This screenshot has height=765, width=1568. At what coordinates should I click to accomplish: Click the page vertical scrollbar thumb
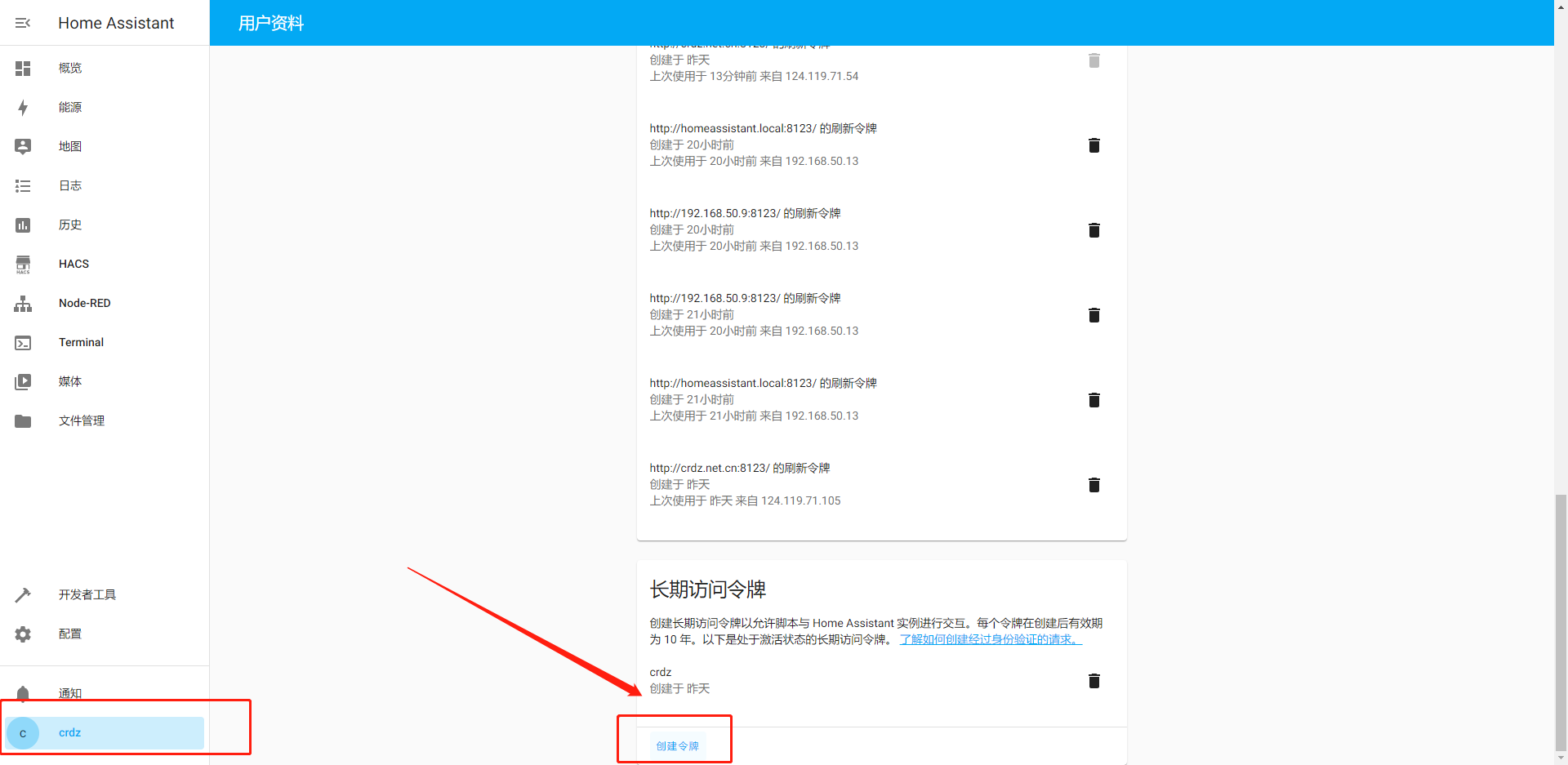coord(1561,620)
